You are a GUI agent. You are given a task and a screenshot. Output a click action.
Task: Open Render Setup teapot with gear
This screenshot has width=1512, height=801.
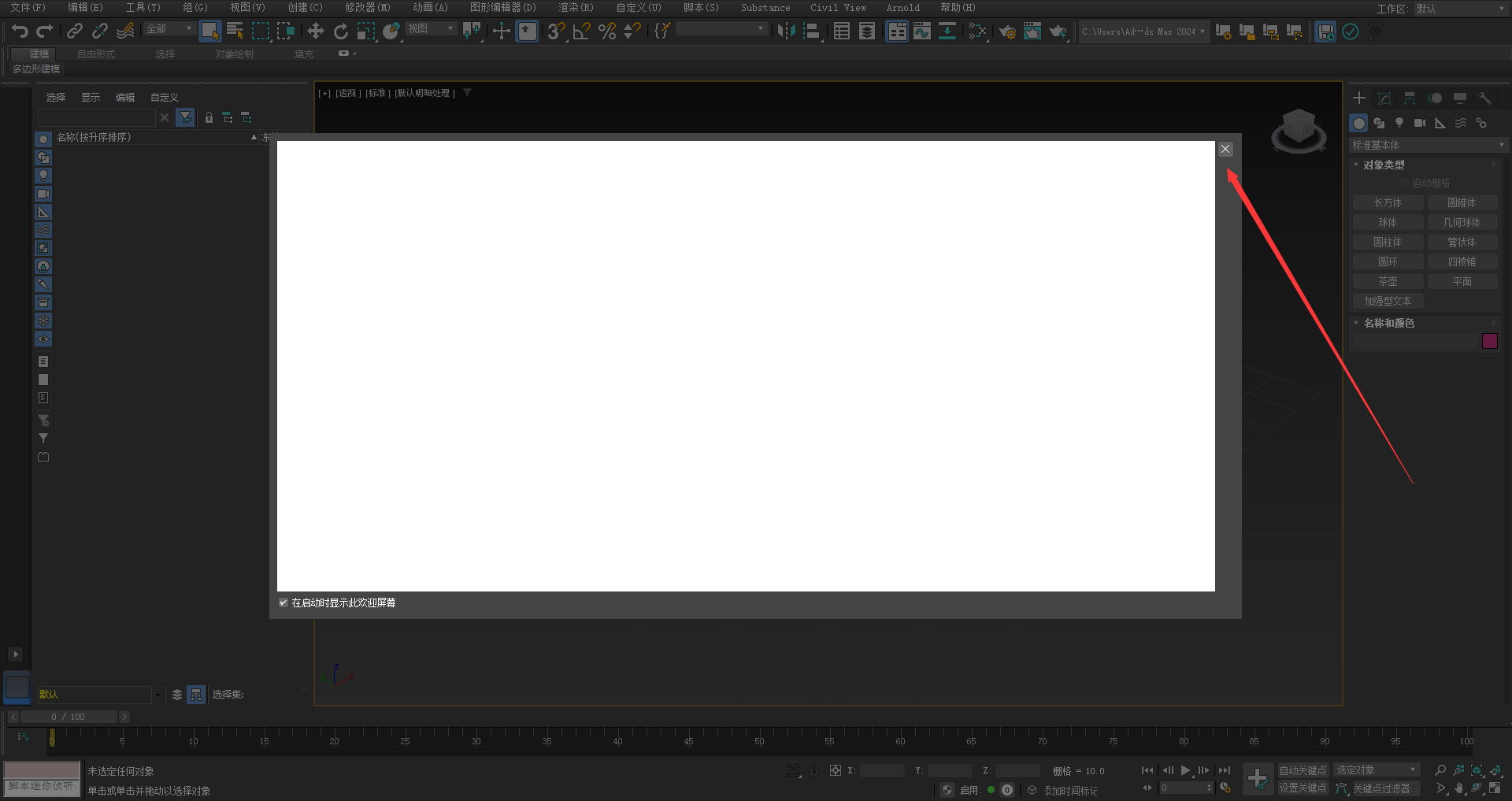1006,32
